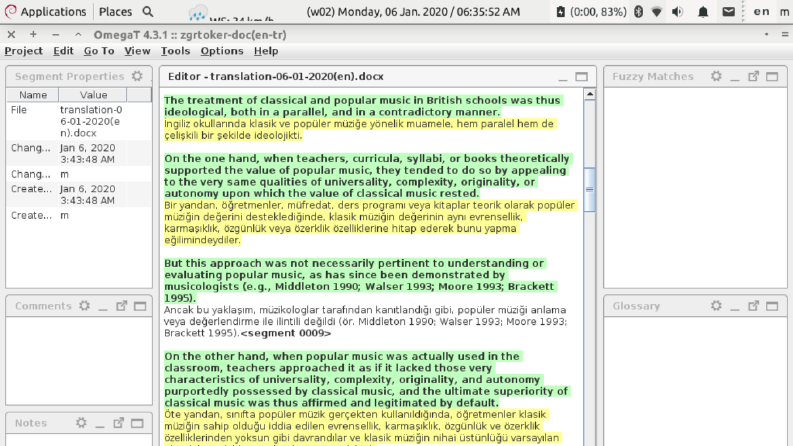
Task: Open the Tools menu
Action: click(x=175, y=51)
